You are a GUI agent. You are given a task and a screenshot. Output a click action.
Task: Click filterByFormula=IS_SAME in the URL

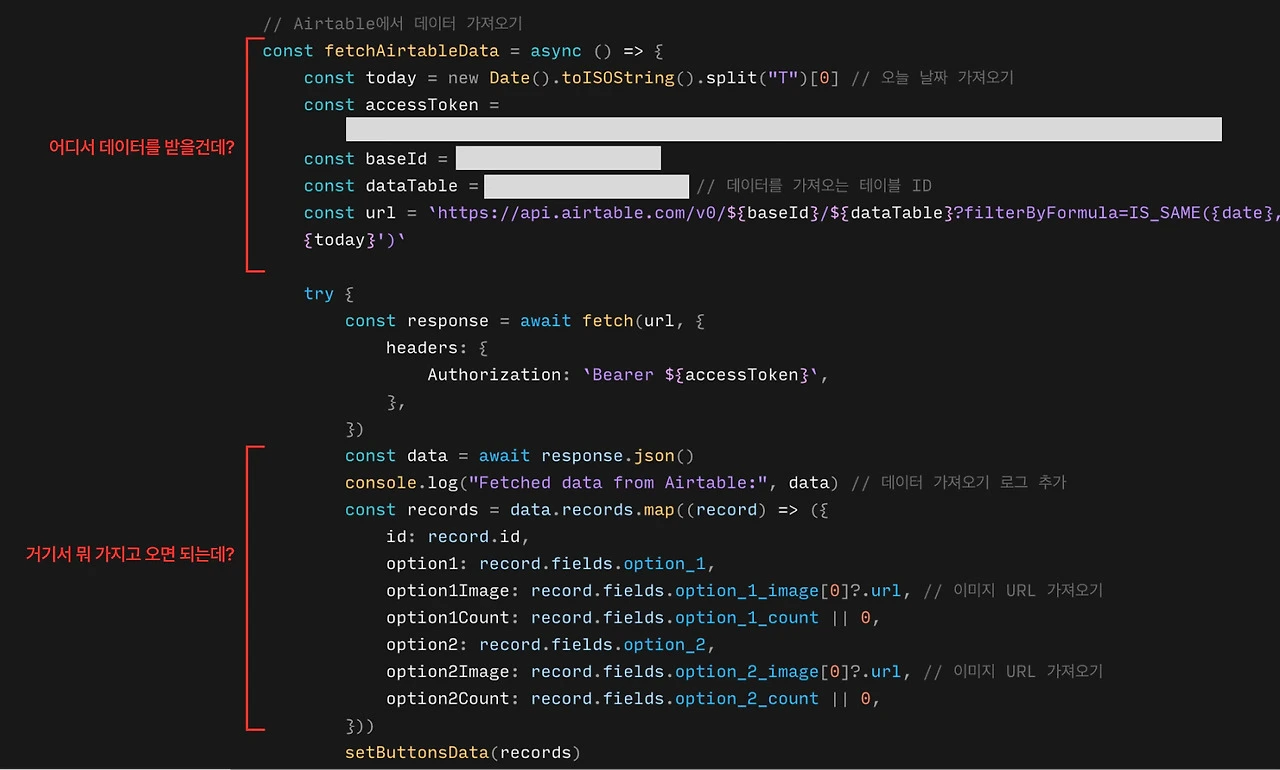(1084, 213)
